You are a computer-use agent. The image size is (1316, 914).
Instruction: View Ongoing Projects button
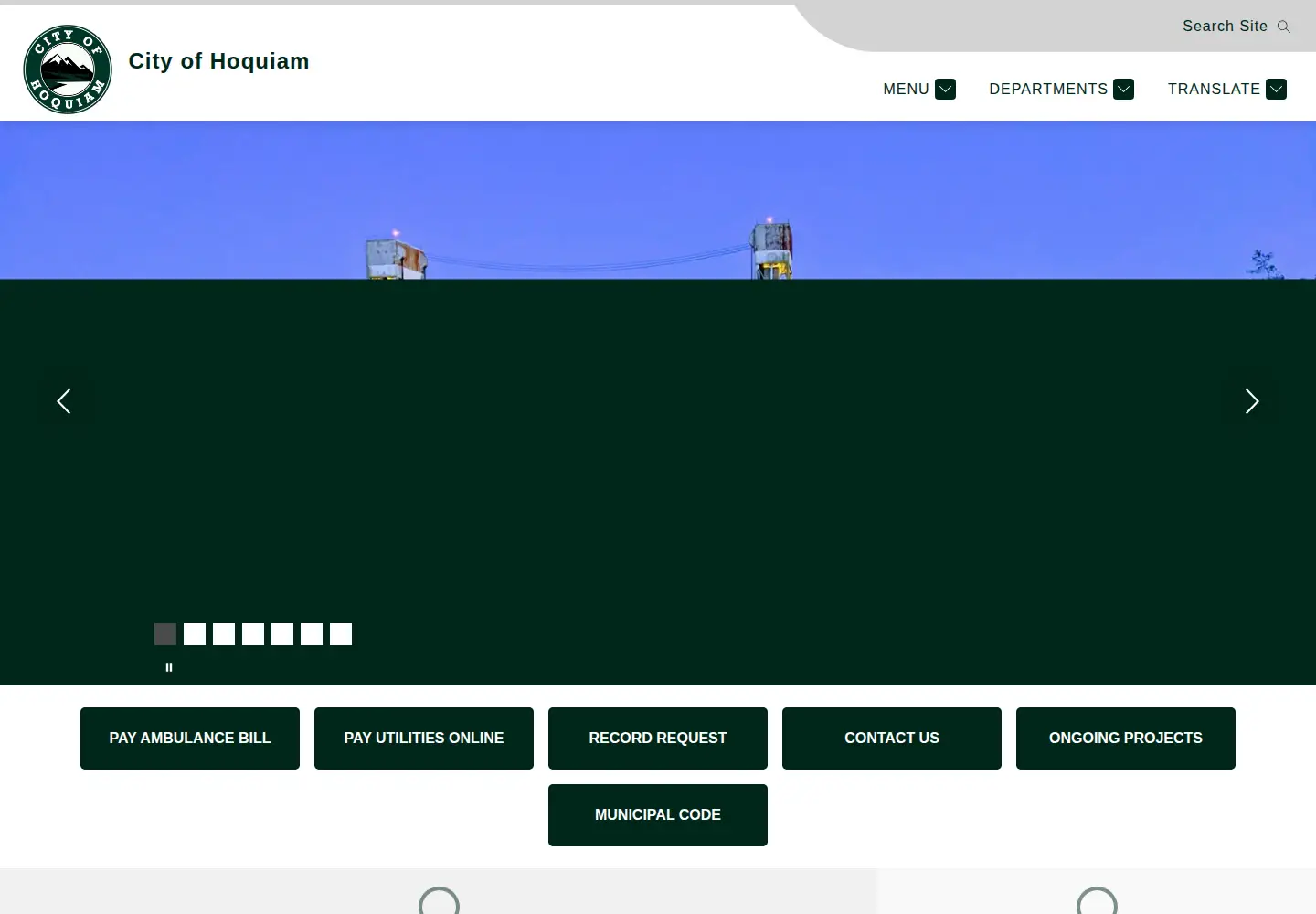click(x=1126, y=739)
